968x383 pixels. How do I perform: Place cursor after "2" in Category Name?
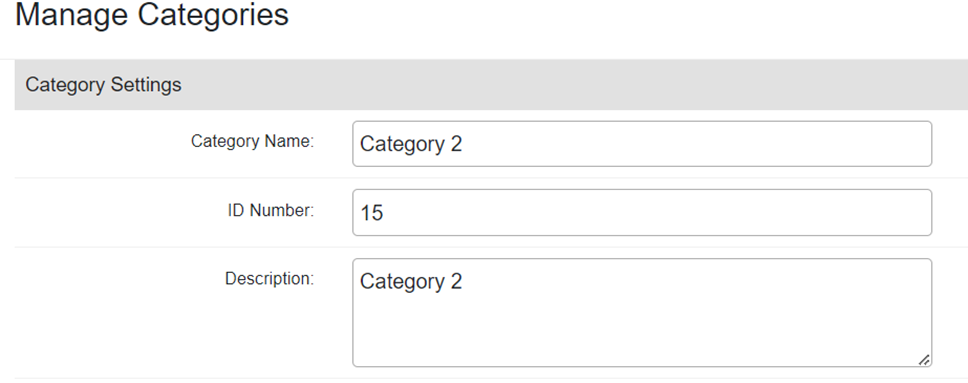(464, 145)
